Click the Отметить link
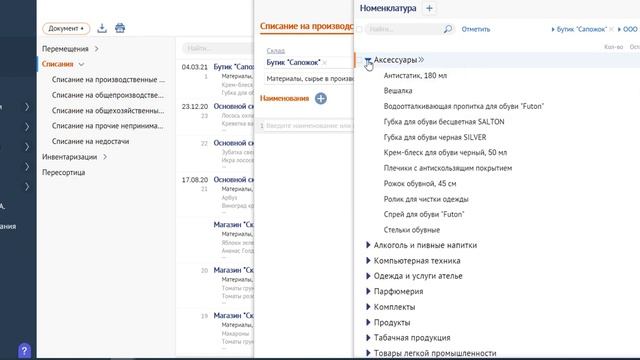This screenshot has height=360, width=640. coord(476,29)
